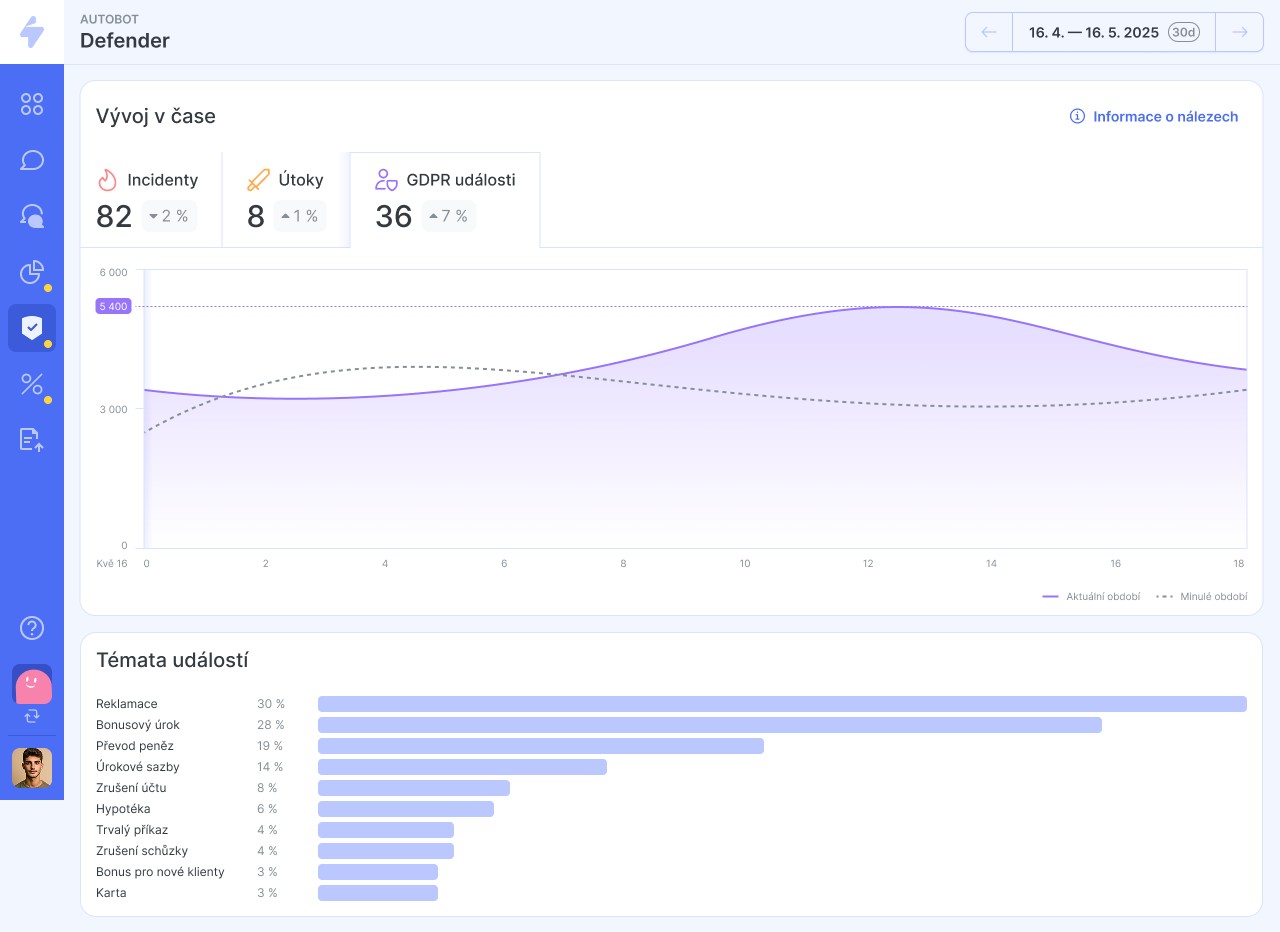The width and height of the screenshot is (1280, 932).
Task: Click the pink bot avatar
Action: pyautogui.click(x=32, y=684)
